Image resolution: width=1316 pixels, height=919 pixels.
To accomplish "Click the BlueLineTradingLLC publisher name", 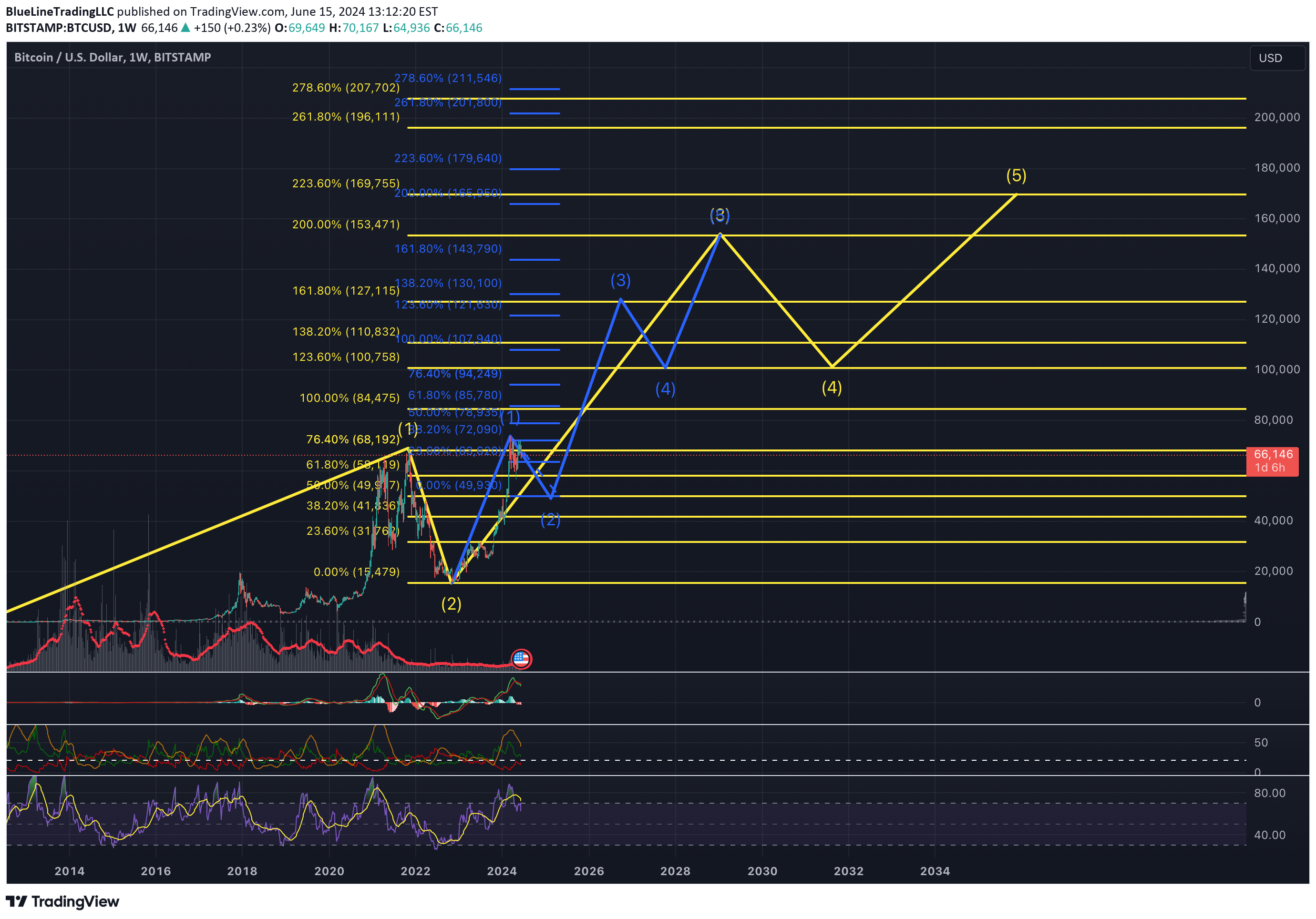I will 60,11.
